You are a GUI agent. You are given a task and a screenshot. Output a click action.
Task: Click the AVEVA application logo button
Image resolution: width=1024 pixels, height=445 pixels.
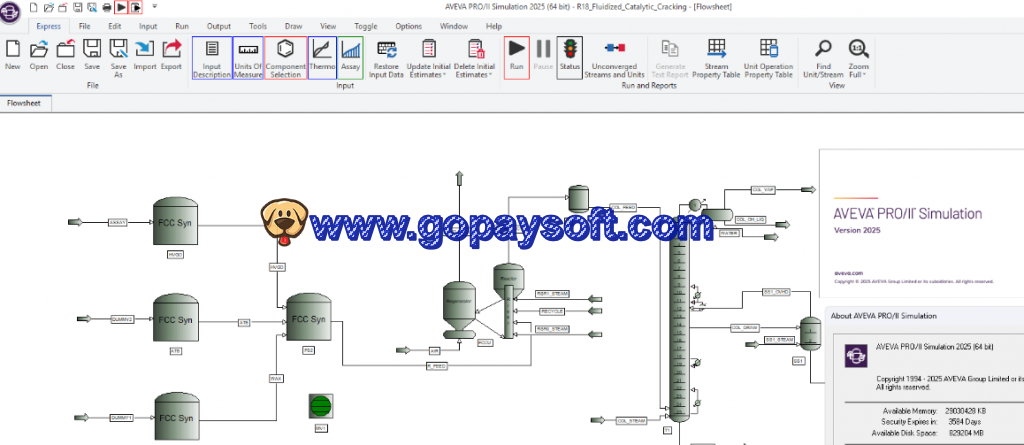10,12
